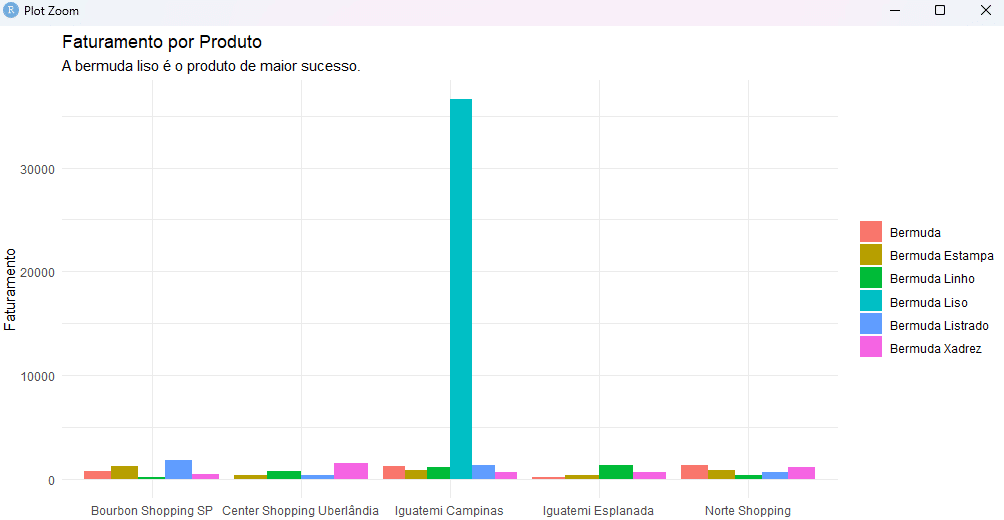1004x520 pixels.
Task: Click the 'Center Shopping Uberlândia' axis label
Action: click(x=301, y=510)
